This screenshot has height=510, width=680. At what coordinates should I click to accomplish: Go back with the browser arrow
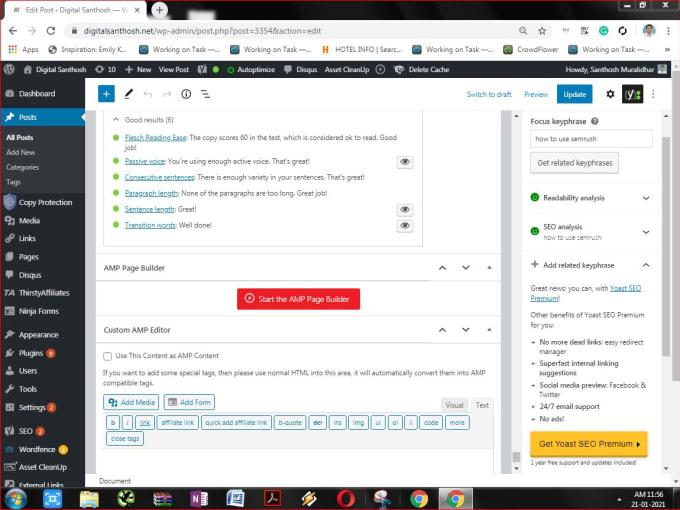[13, 31]
